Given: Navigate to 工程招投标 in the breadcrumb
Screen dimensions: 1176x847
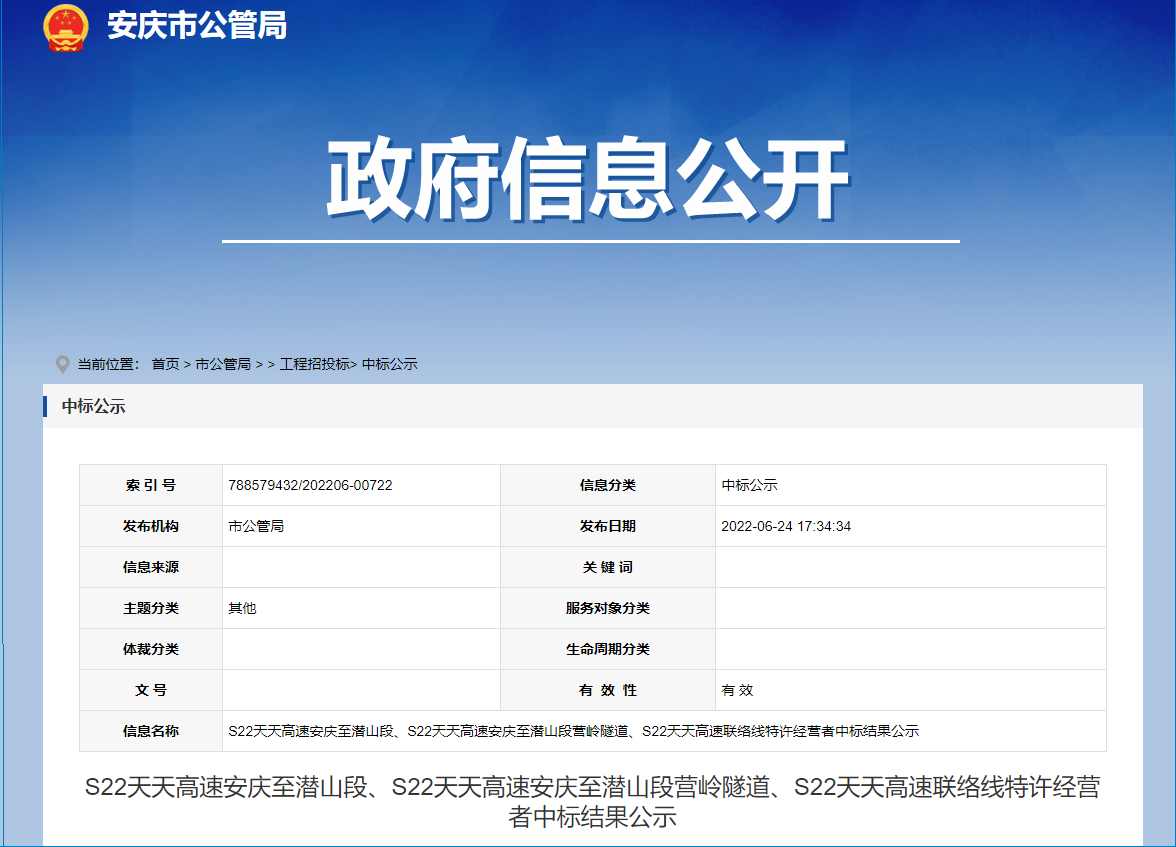Looking at the screenshot, I should click(x=314, y=364).
